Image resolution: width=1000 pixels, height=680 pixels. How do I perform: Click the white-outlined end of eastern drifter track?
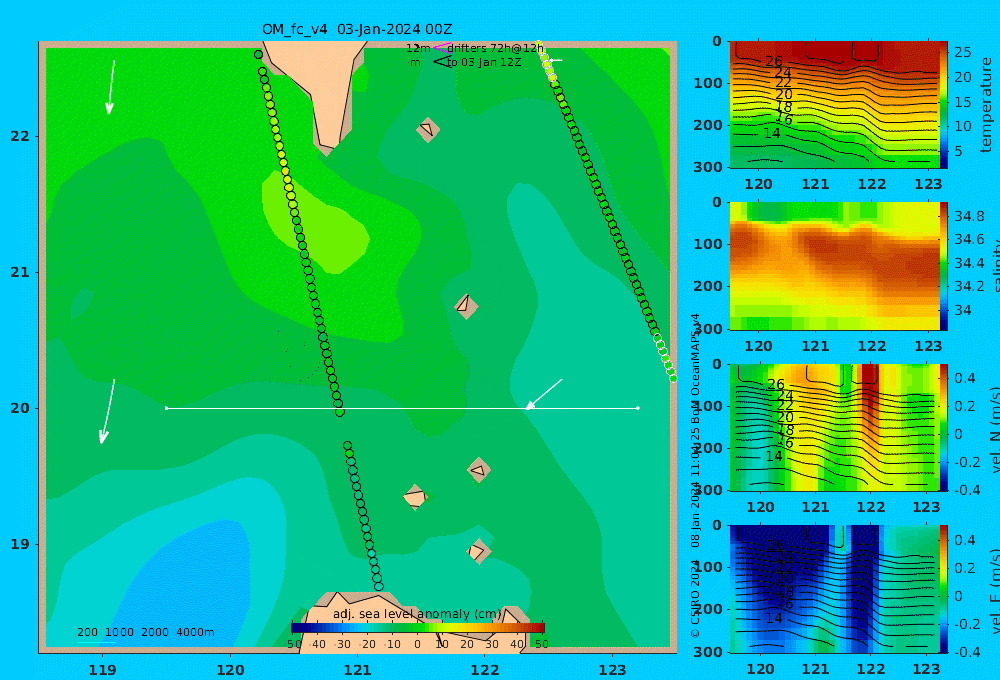point(666,357)
